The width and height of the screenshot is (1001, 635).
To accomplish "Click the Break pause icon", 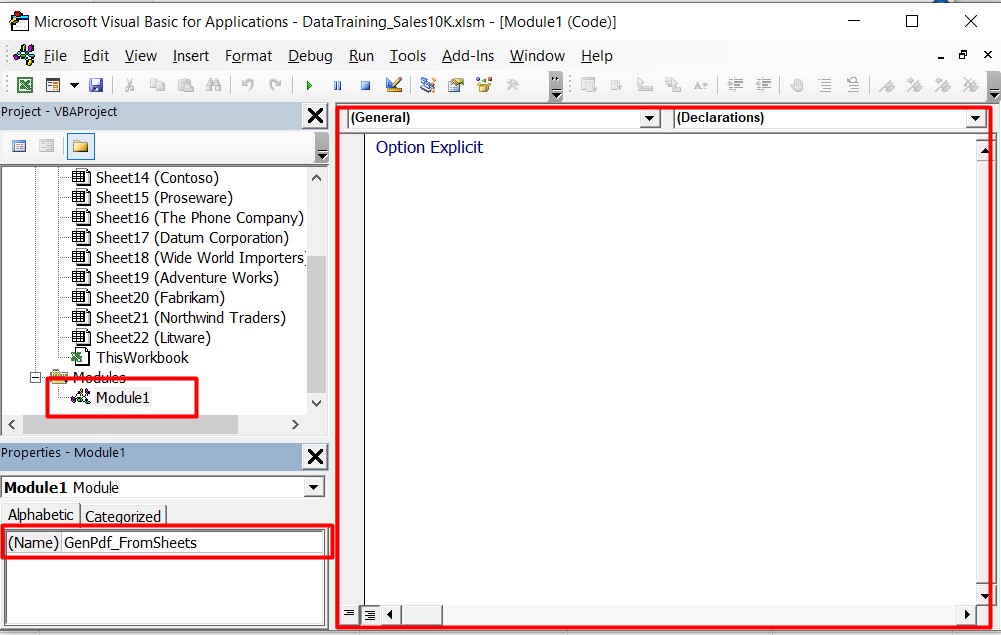I will coord(337,85).
